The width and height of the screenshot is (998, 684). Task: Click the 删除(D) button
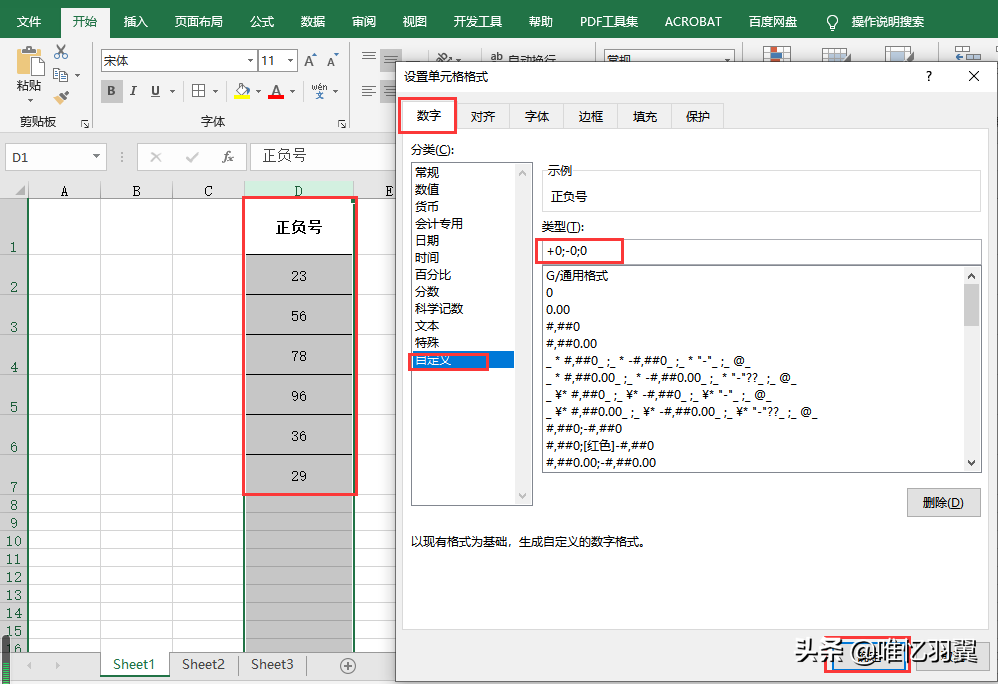(x=943, y=503)
